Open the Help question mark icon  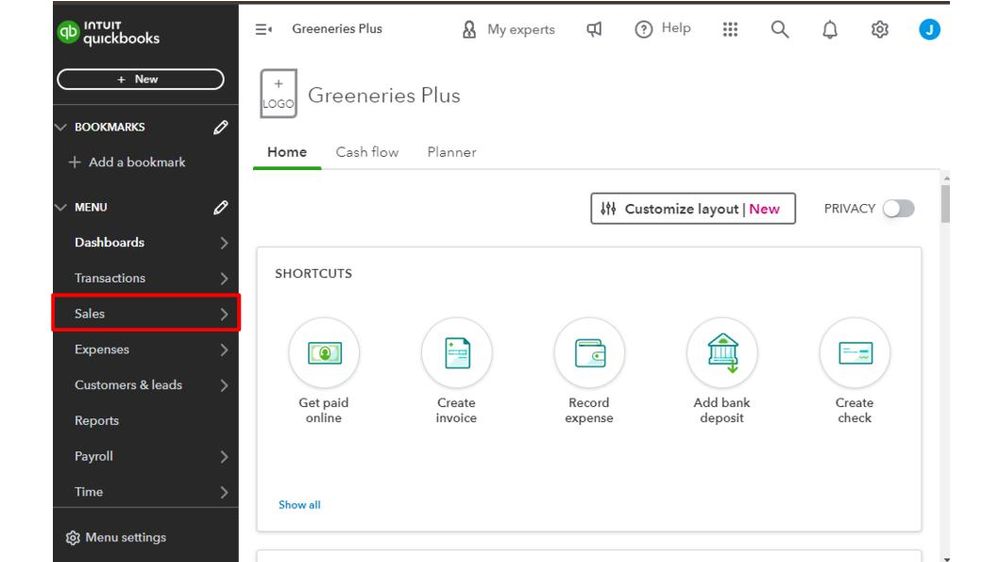pos(643,29)
